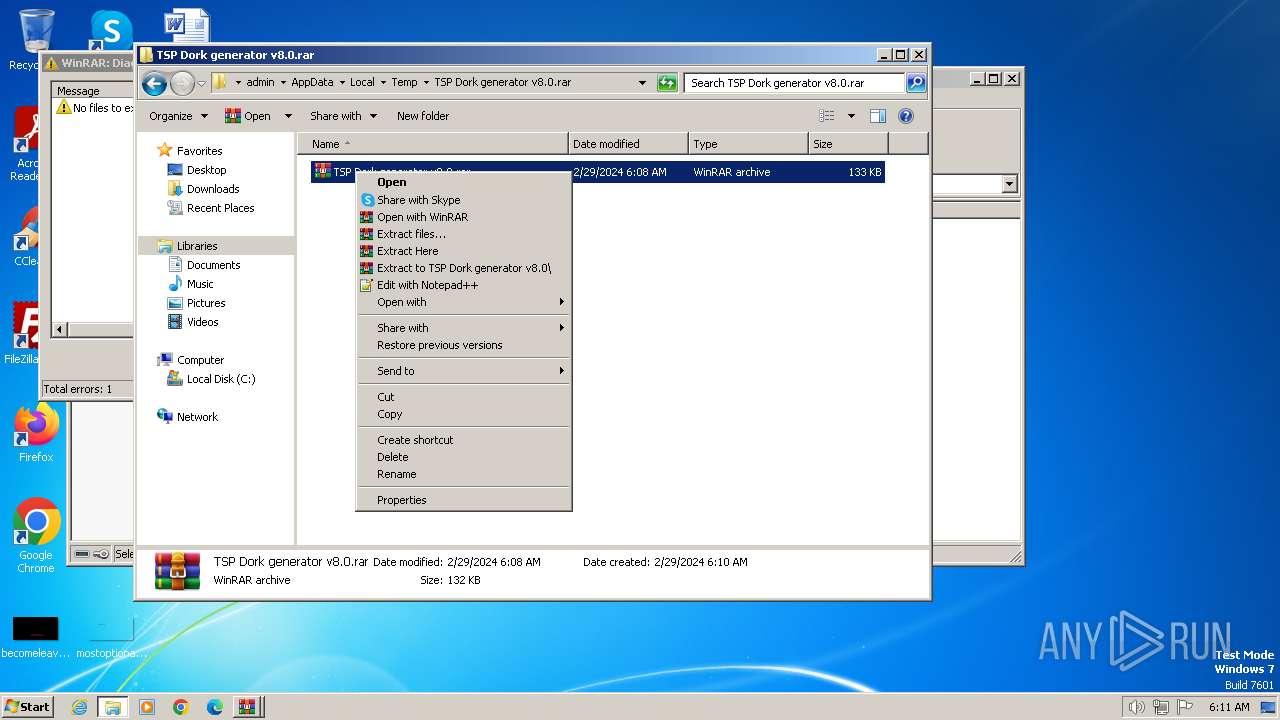Open the Documents library
Screen dimensions: 1280x720
click(x=213, y=265)
